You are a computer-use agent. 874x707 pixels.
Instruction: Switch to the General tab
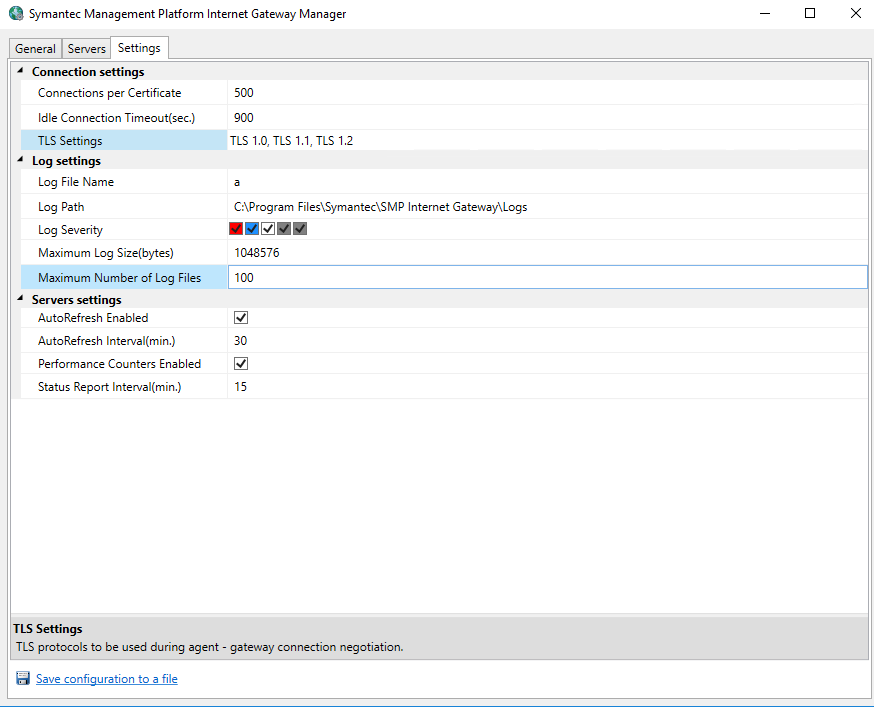(35, 49)
